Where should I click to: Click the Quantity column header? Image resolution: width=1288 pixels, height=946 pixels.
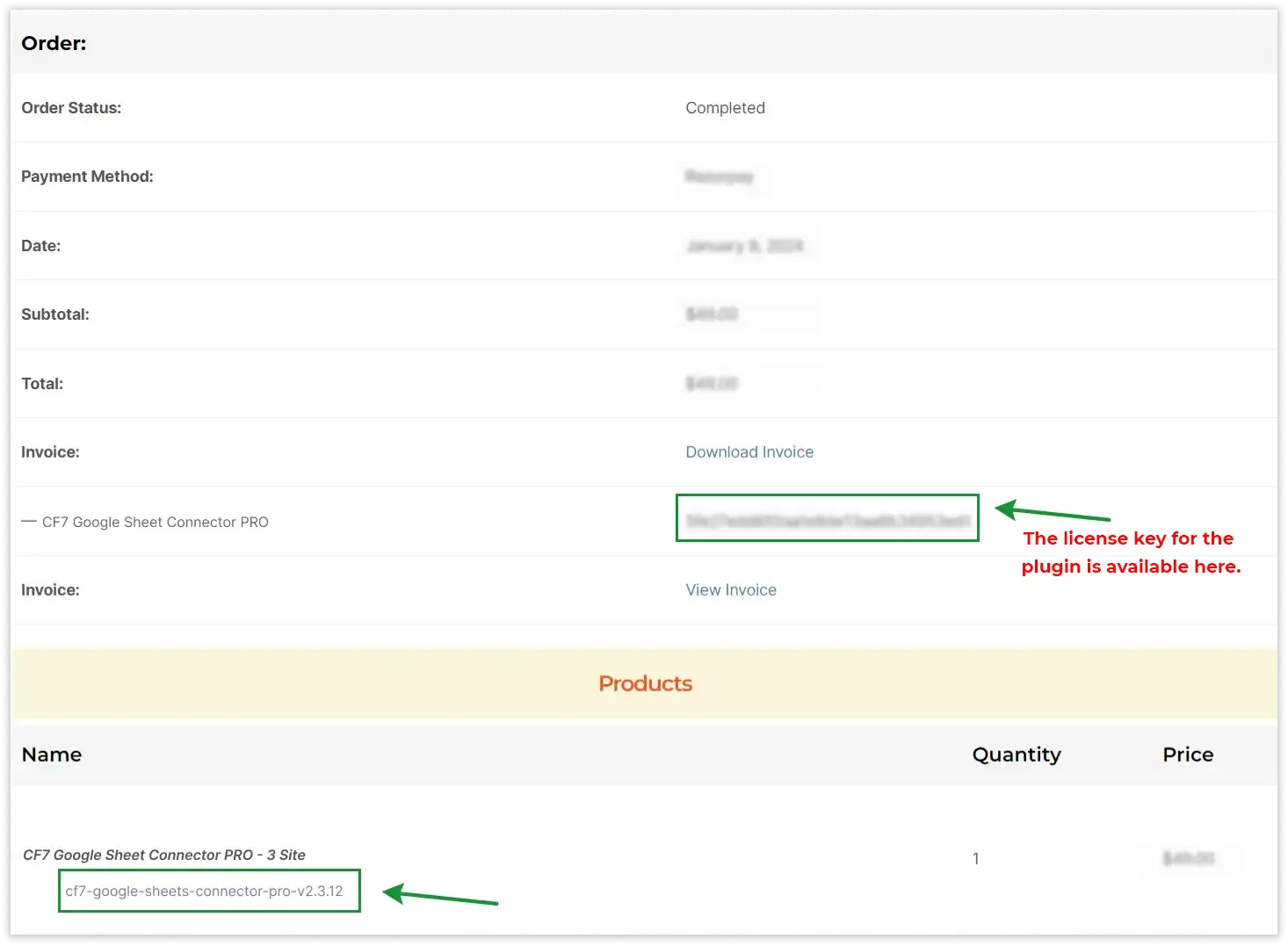coord(1017,755)
